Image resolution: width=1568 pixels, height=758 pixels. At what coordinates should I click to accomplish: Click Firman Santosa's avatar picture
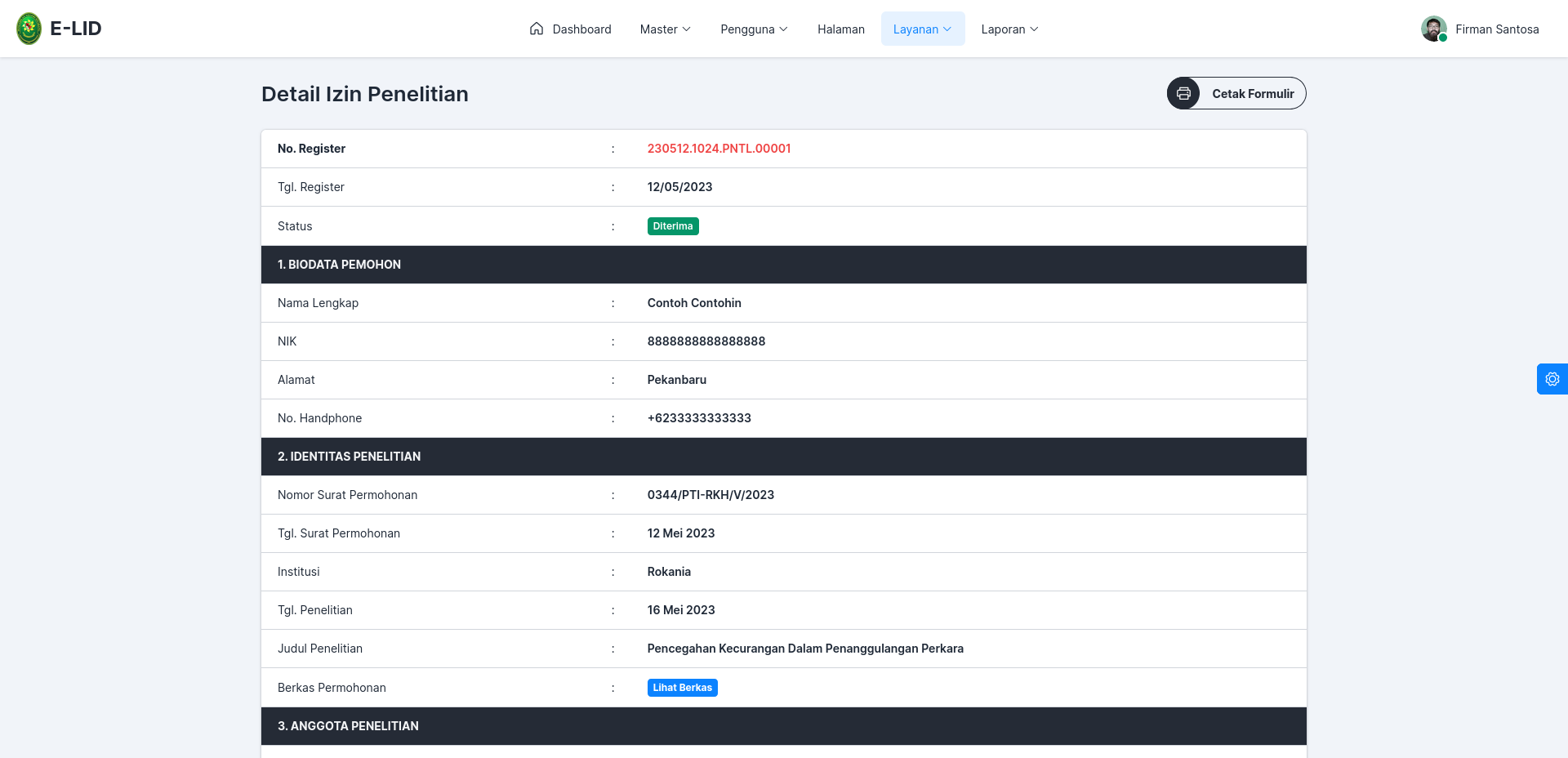1434,29
